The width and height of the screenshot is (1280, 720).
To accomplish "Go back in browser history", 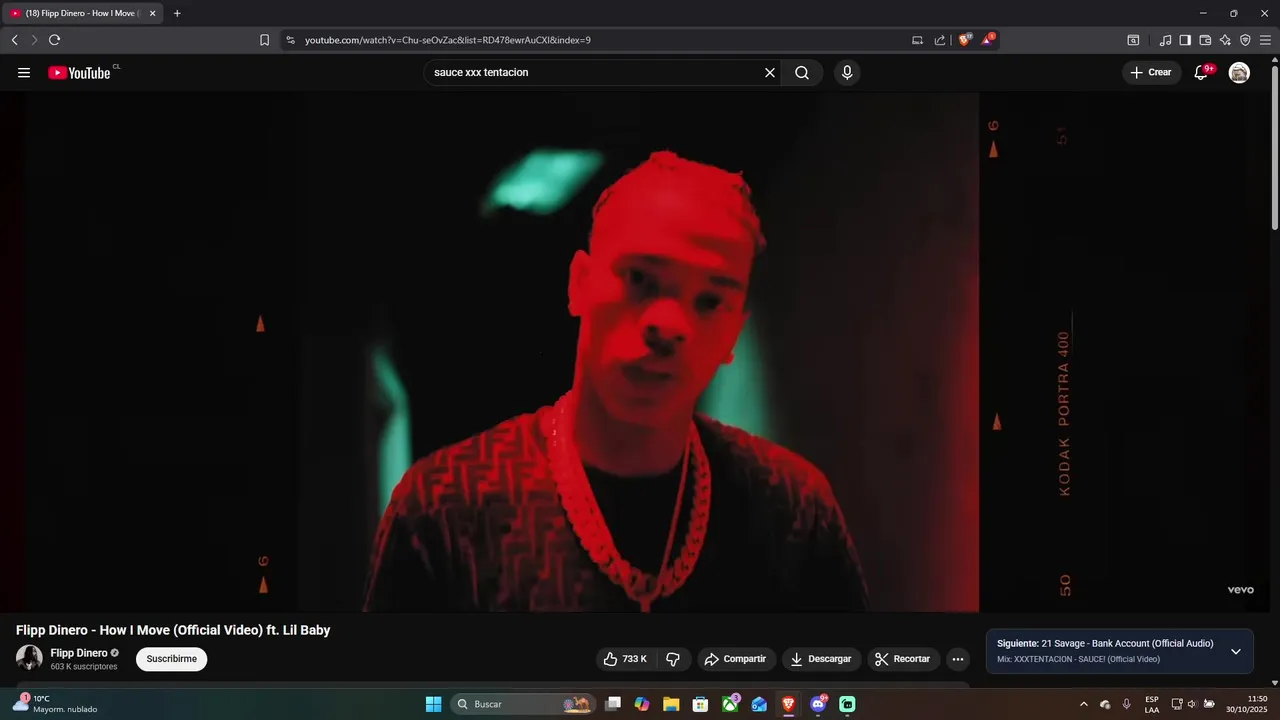I will pos(14,40).
